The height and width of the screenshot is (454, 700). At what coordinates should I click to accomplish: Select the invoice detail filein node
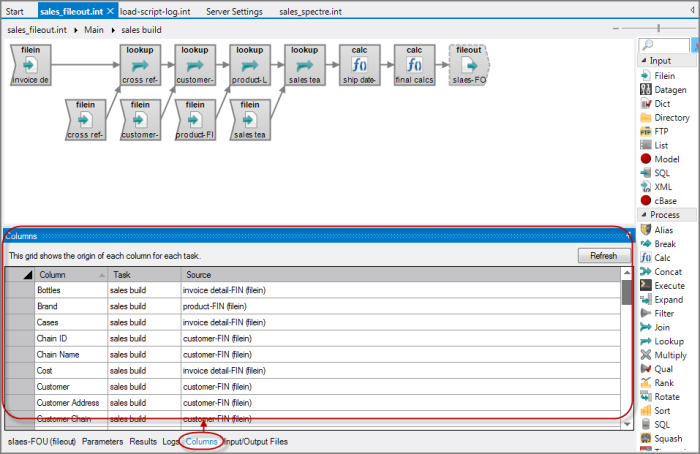[30, 65]
